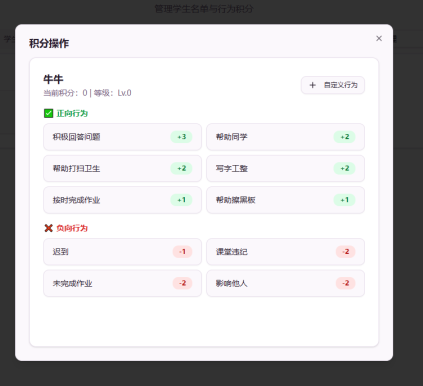This screenshot has height=386, width=423.
Task: Open the 自定义行为 button
Action: click(x=333, y=85)
